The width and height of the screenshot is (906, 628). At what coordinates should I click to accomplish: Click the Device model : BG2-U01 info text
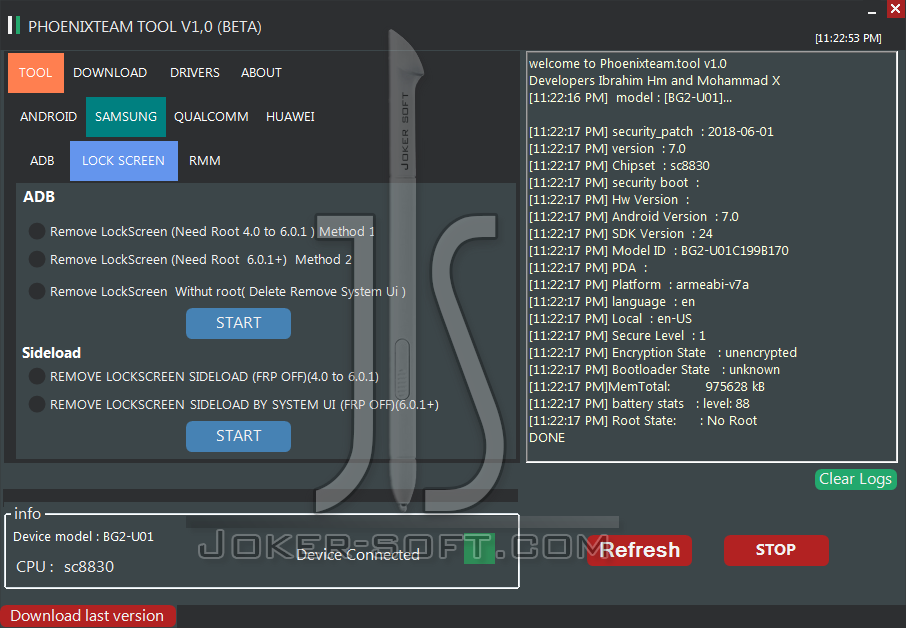[83, 537]
